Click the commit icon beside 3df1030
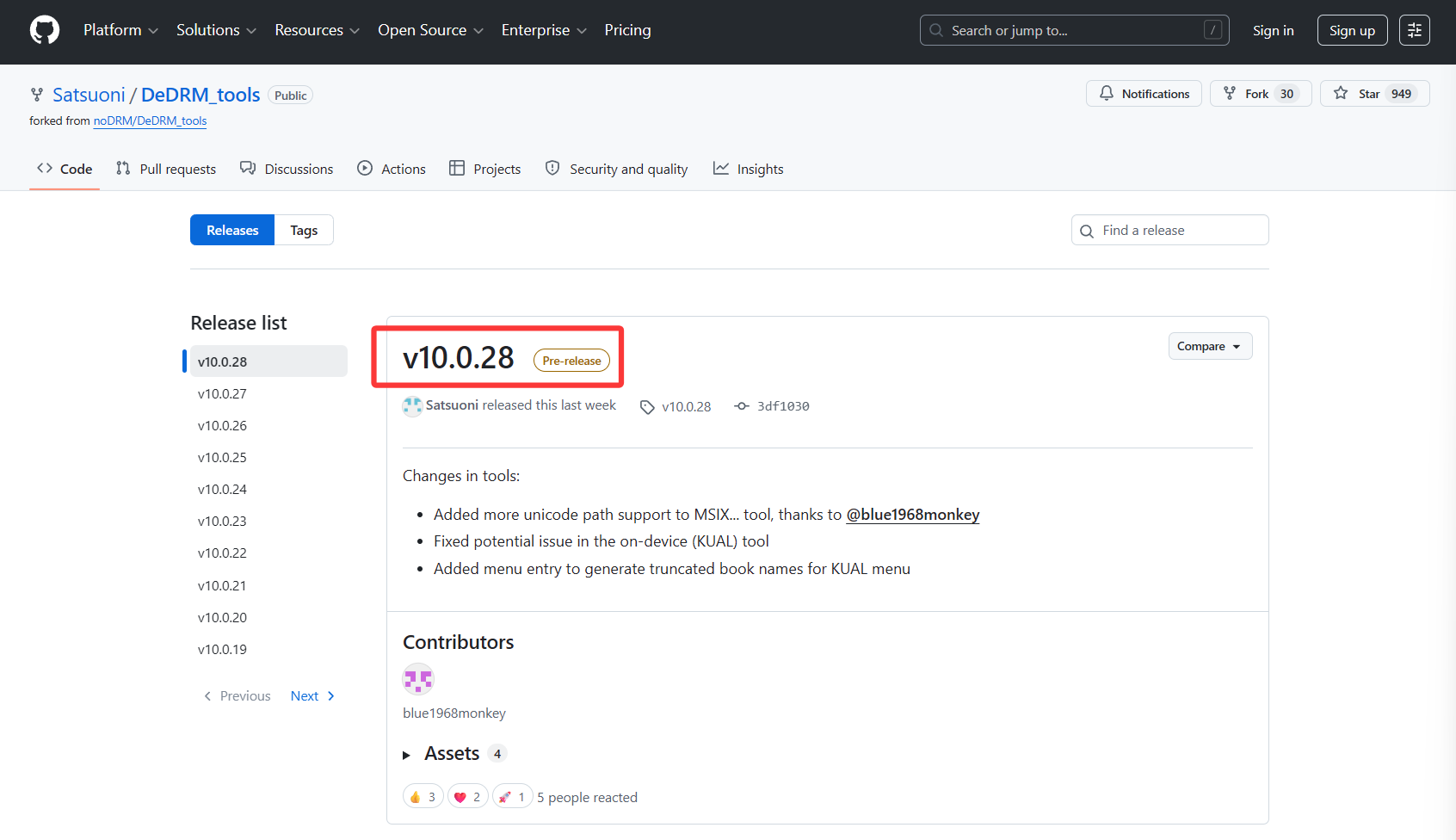Image resolution: width=1456 pixels, height=840 pixels. tap(742, 406)
